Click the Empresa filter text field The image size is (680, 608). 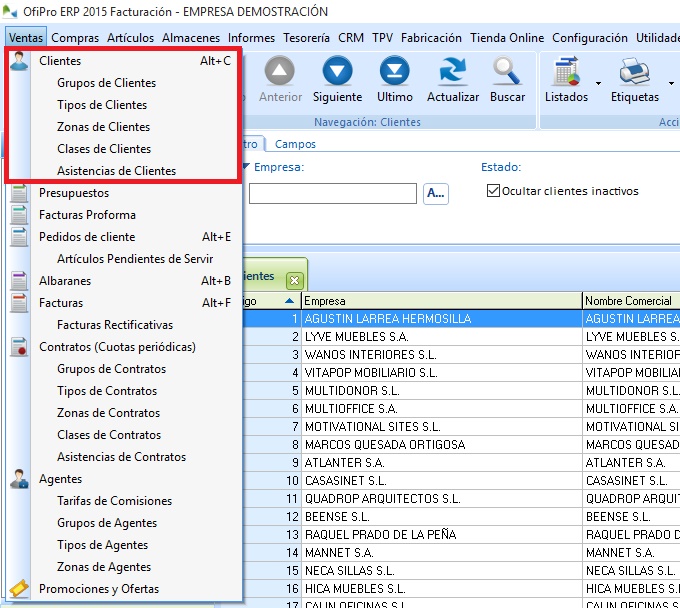(x=332, y=193)
